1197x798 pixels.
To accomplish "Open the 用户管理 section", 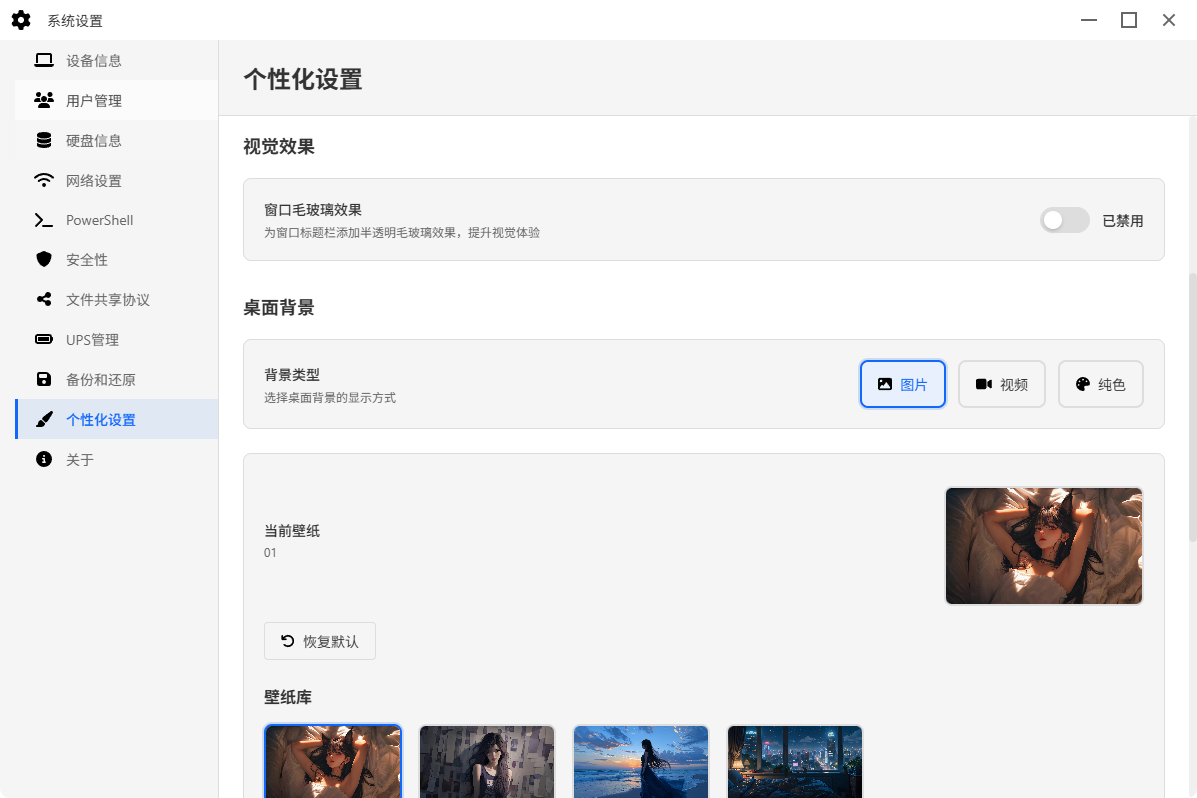I will coord(117,100).
